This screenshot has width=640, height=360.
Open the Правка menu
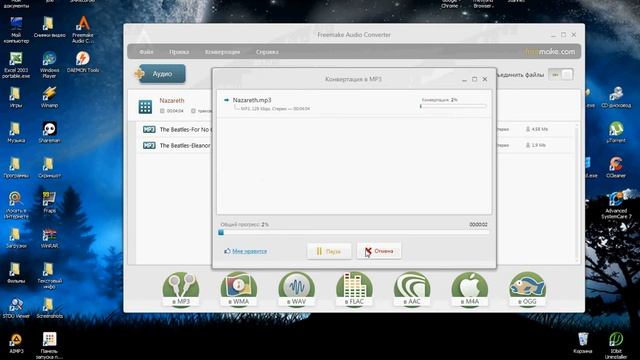179,52
